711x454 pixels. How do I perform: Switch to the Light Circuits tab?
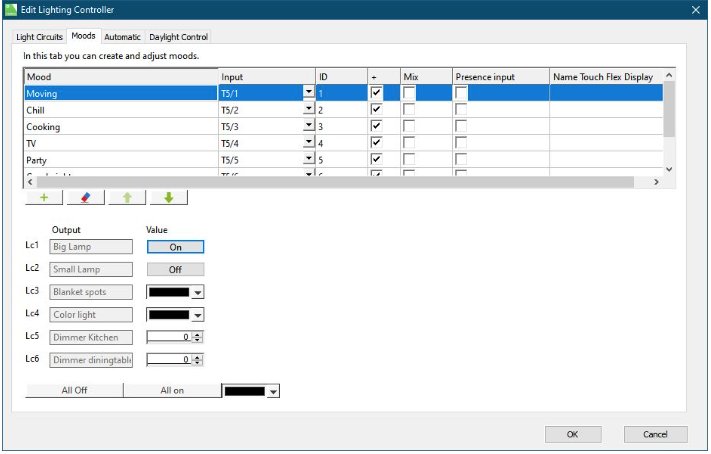[x=40, y=37]
